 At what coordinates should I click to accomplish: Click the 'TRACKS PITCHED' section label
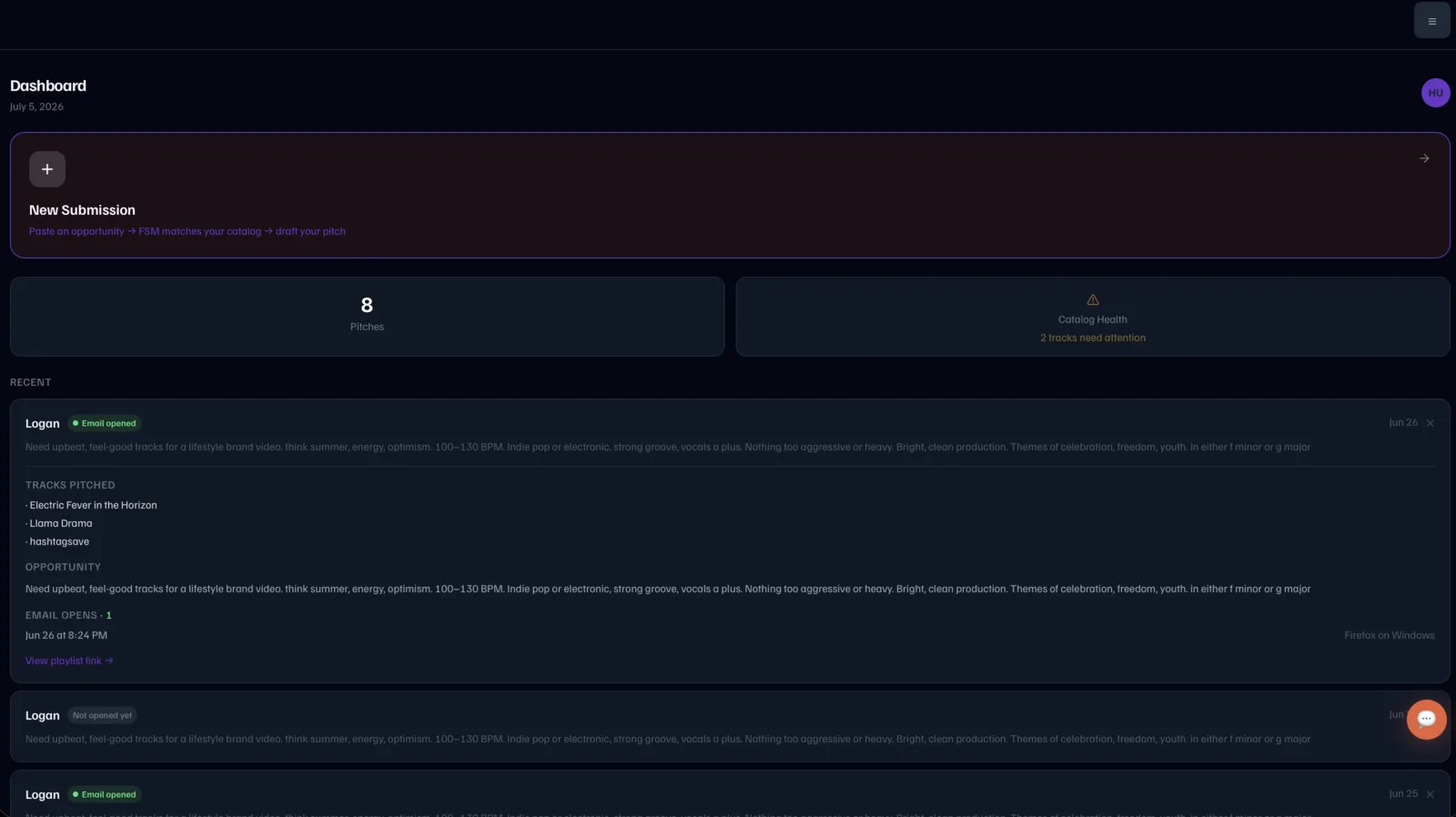[x=70, y=485]
